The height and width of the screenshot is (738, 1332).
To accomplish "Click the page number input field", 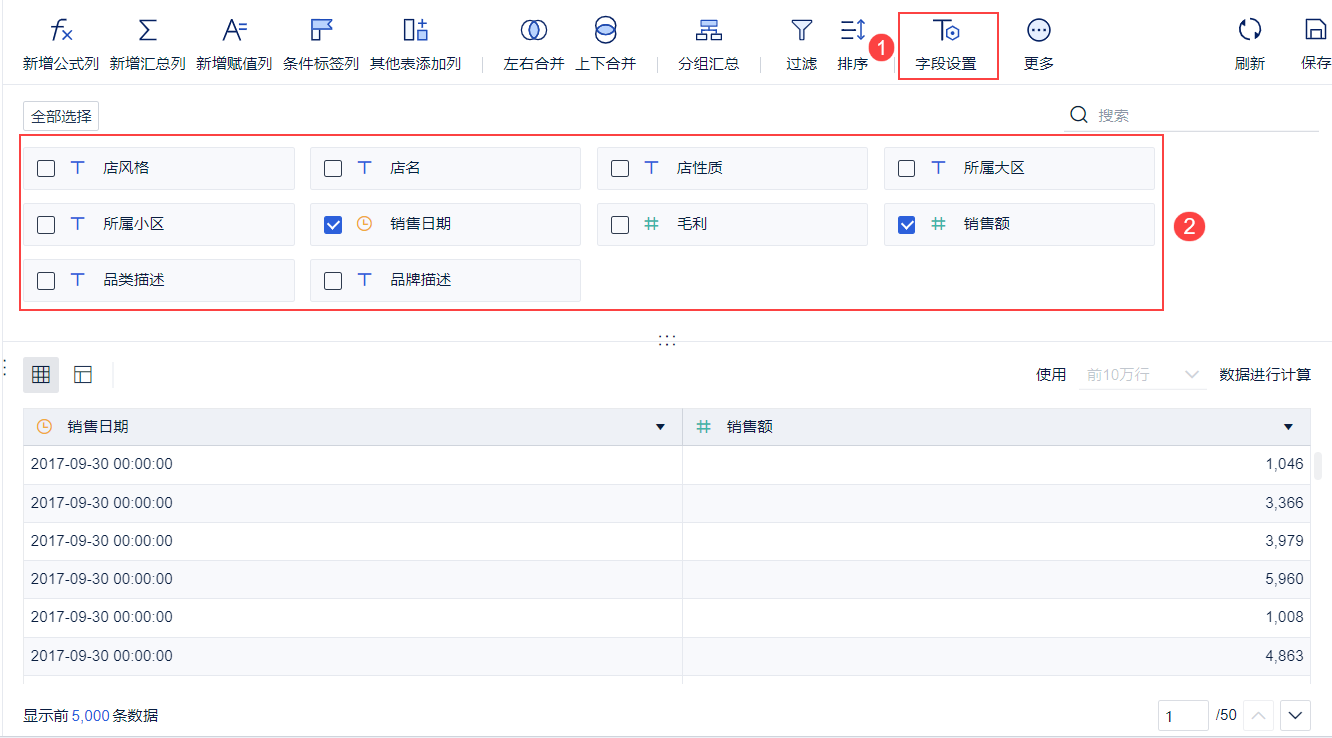I will (x=1183, y=715).
